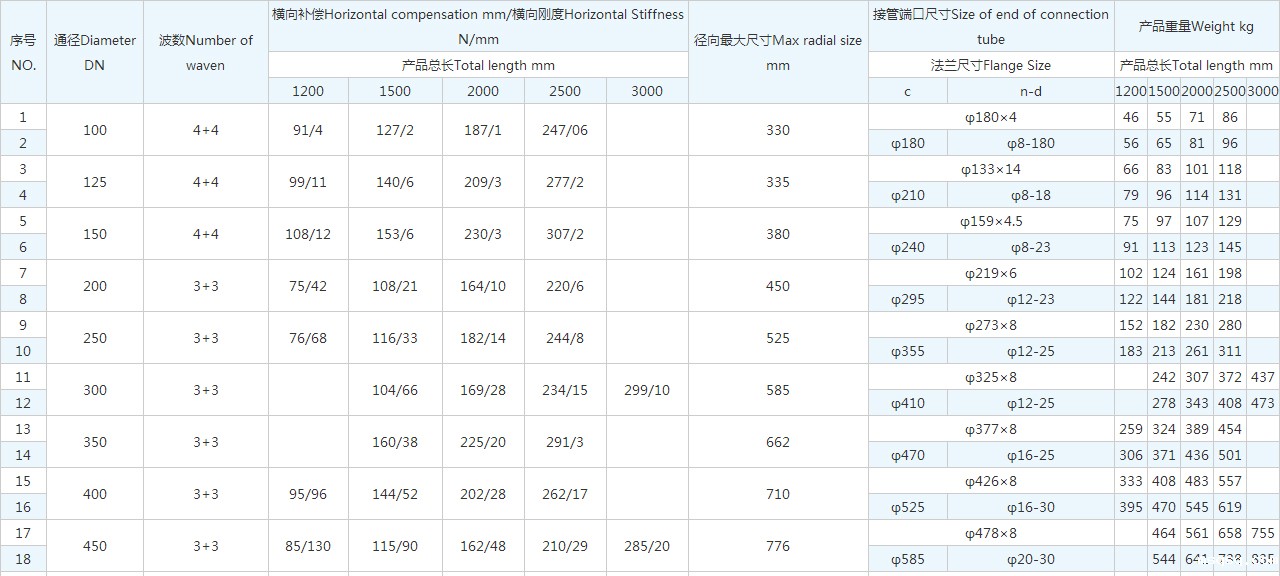The image size is (1280, 576).
Task: Select the 285/20 cell in the 3000 column
Action: point(647,546)
